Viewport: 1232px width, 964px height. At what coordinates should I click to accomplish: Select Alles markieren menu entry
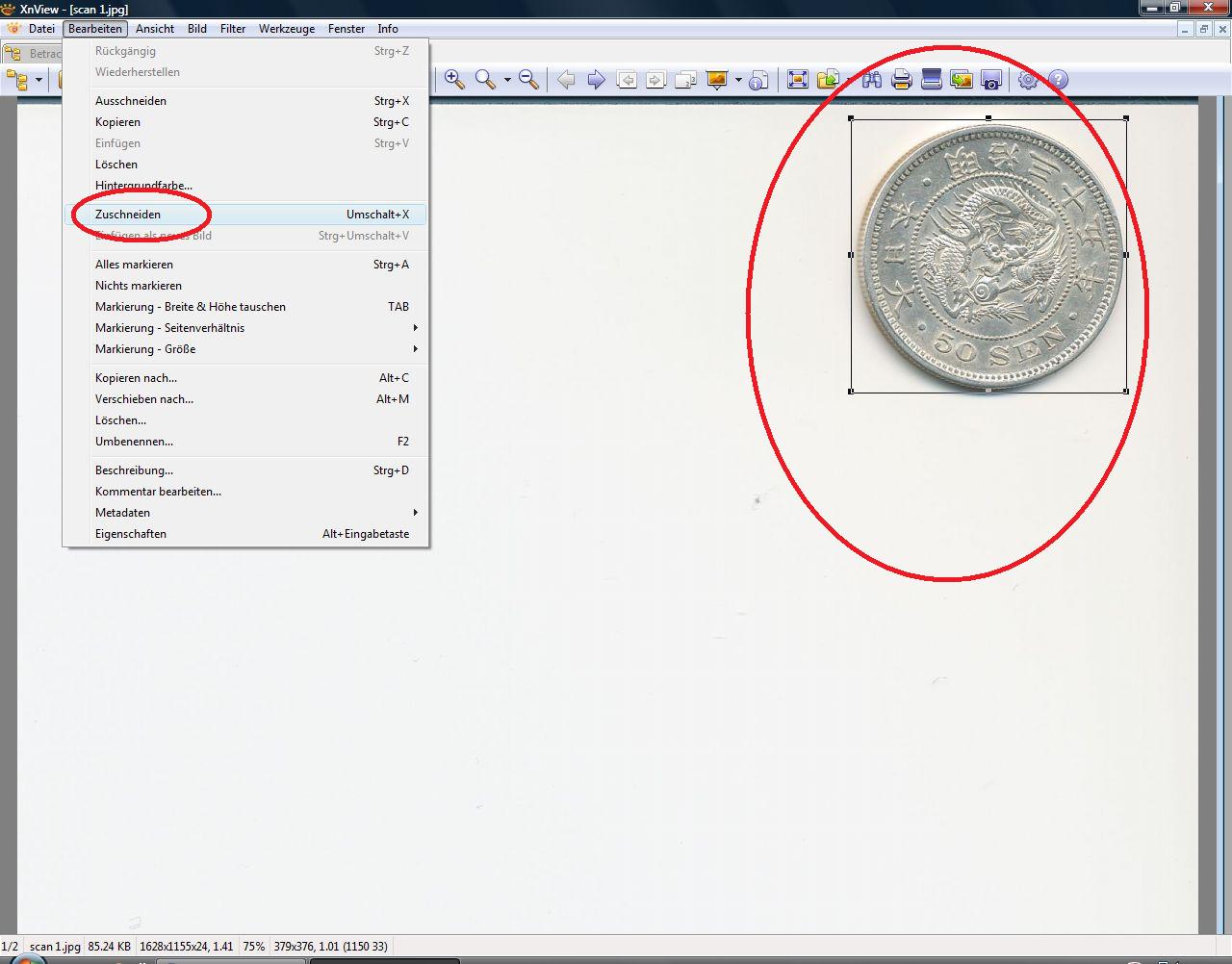pos(134,265)
